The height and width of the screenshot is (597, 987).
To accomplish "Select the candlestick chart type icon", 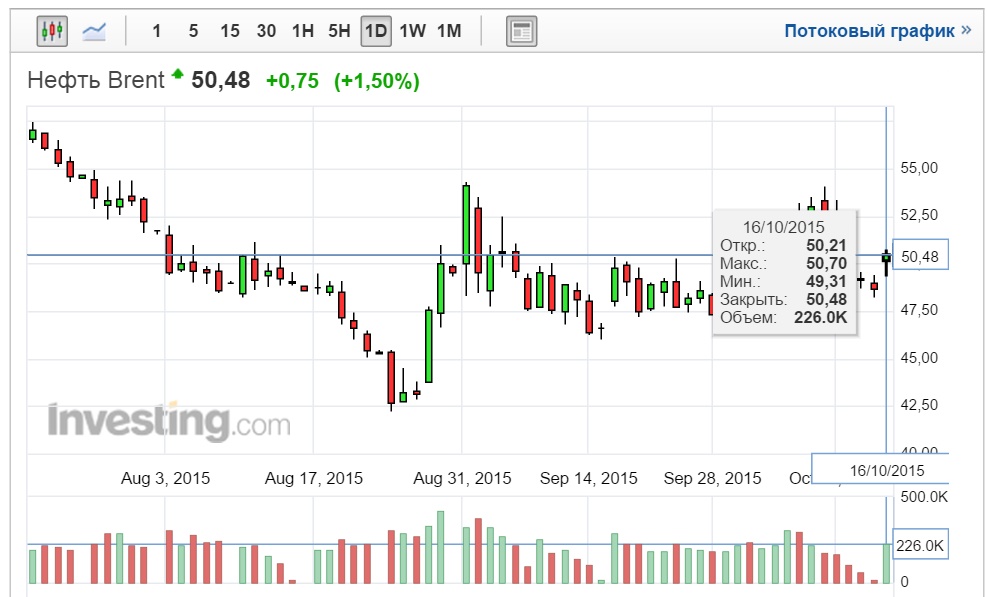I will point(52,31).
